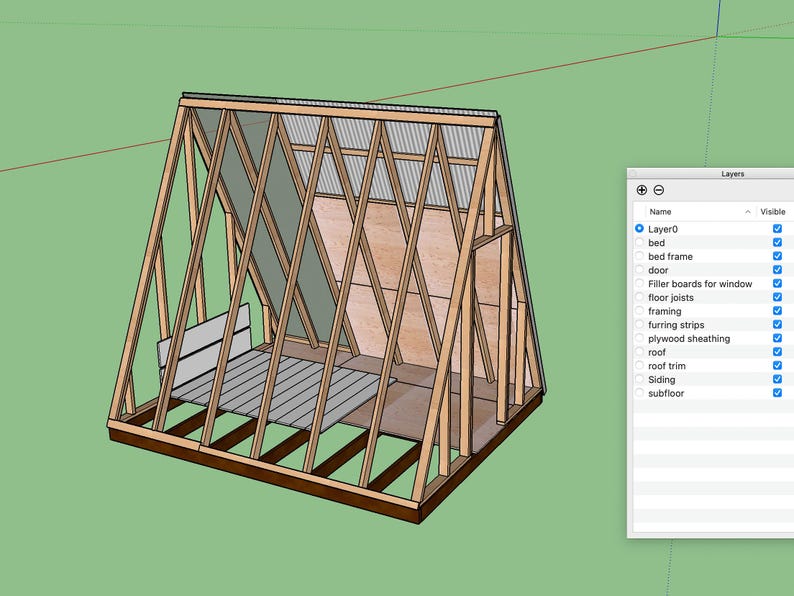Activate Filler boards for window layer radio
The height and width of the screenshot is (596, 794).
pos(639,283)
